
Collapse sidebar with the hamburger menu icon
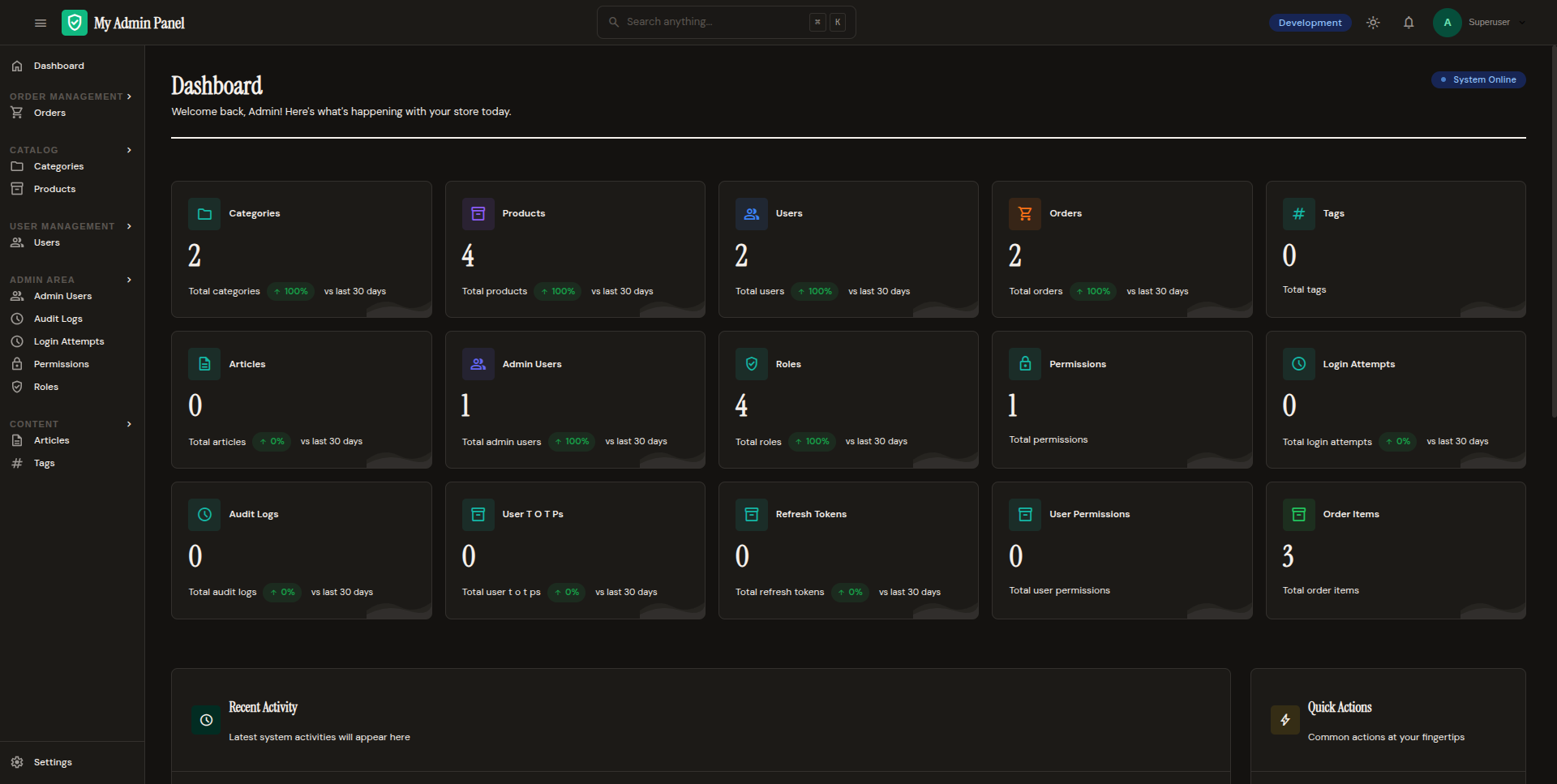point(41,23)
